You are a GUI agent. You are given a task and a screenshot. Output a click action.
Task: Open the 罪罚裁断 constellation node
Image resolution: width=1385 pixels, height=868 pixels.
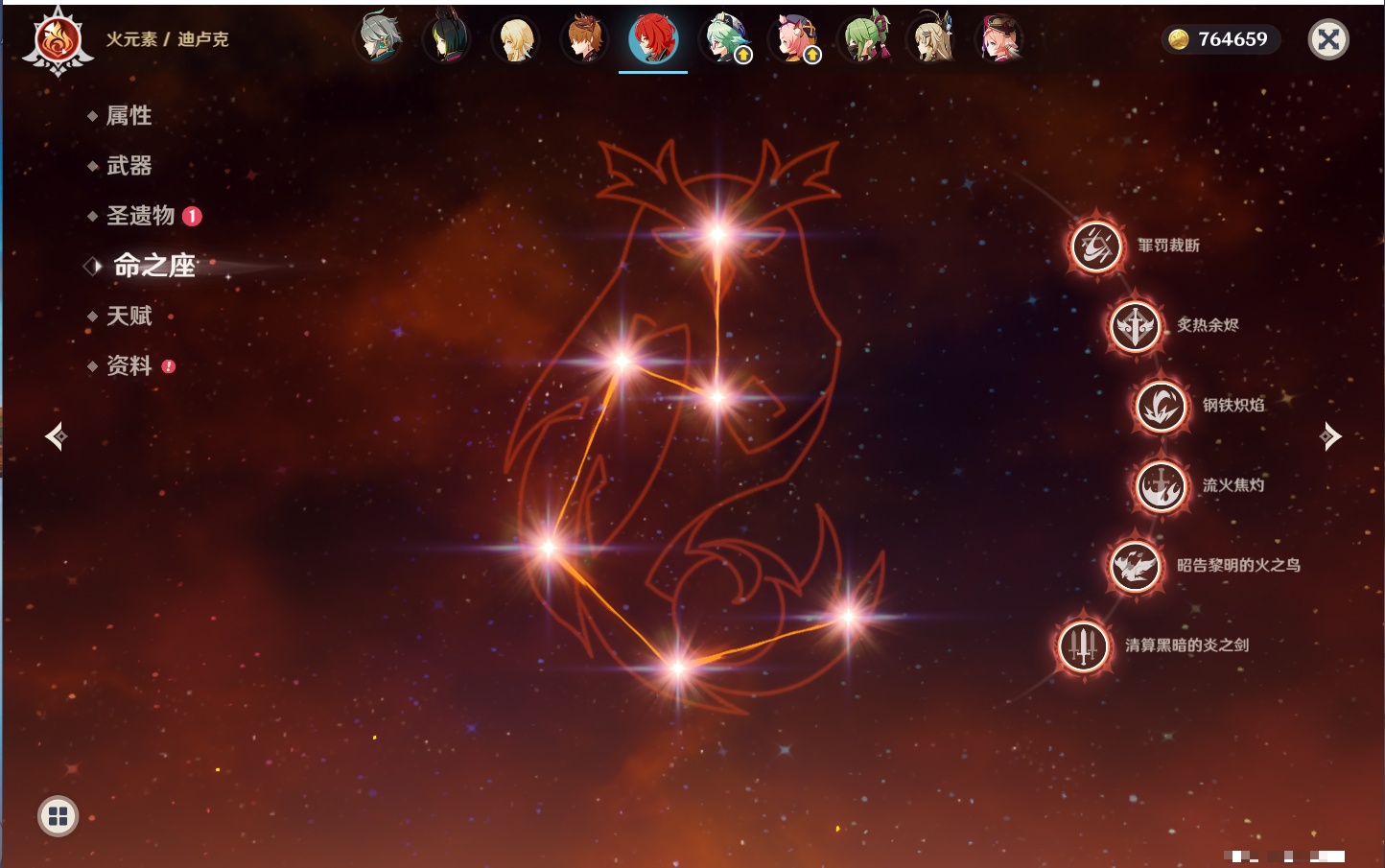pos(1095,246)
